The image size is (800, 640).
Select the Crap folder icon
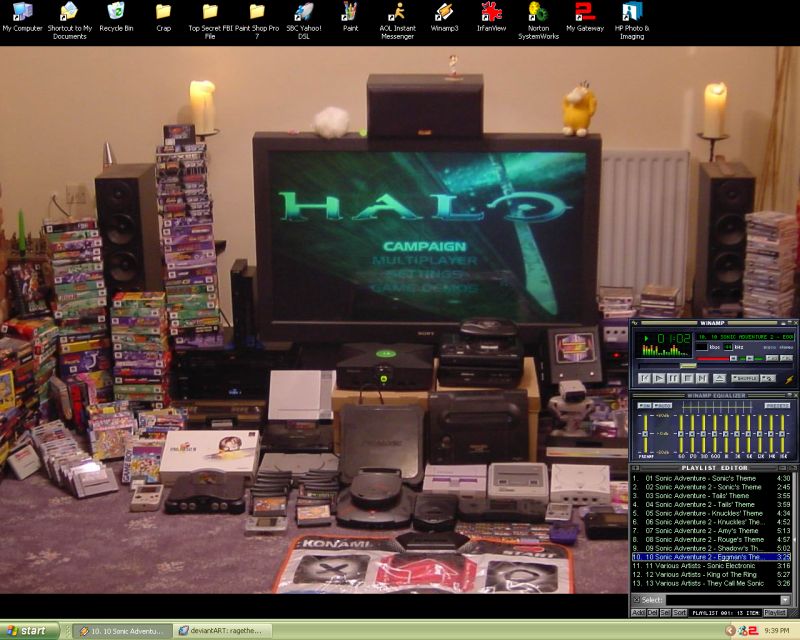[x=163, y=18]
